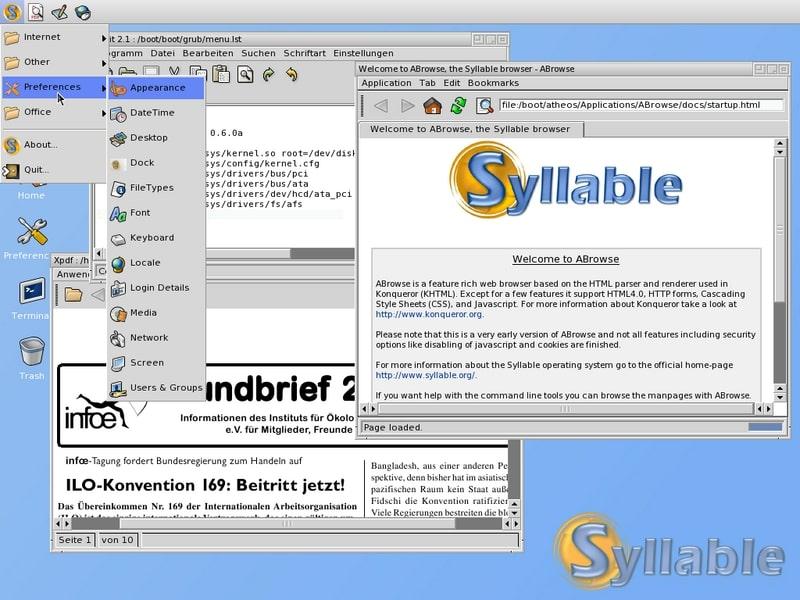
Task: Click the Syllable dock menu icon
Action: click(x=11, y=12)
